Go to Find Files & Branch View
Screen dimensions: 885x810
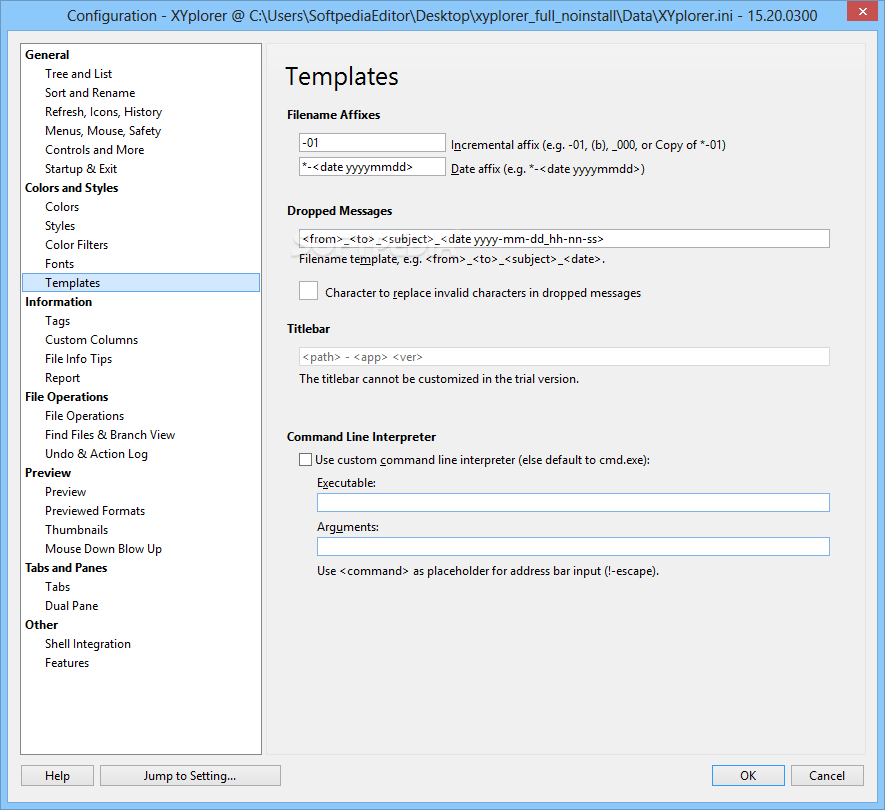(110, 435)
